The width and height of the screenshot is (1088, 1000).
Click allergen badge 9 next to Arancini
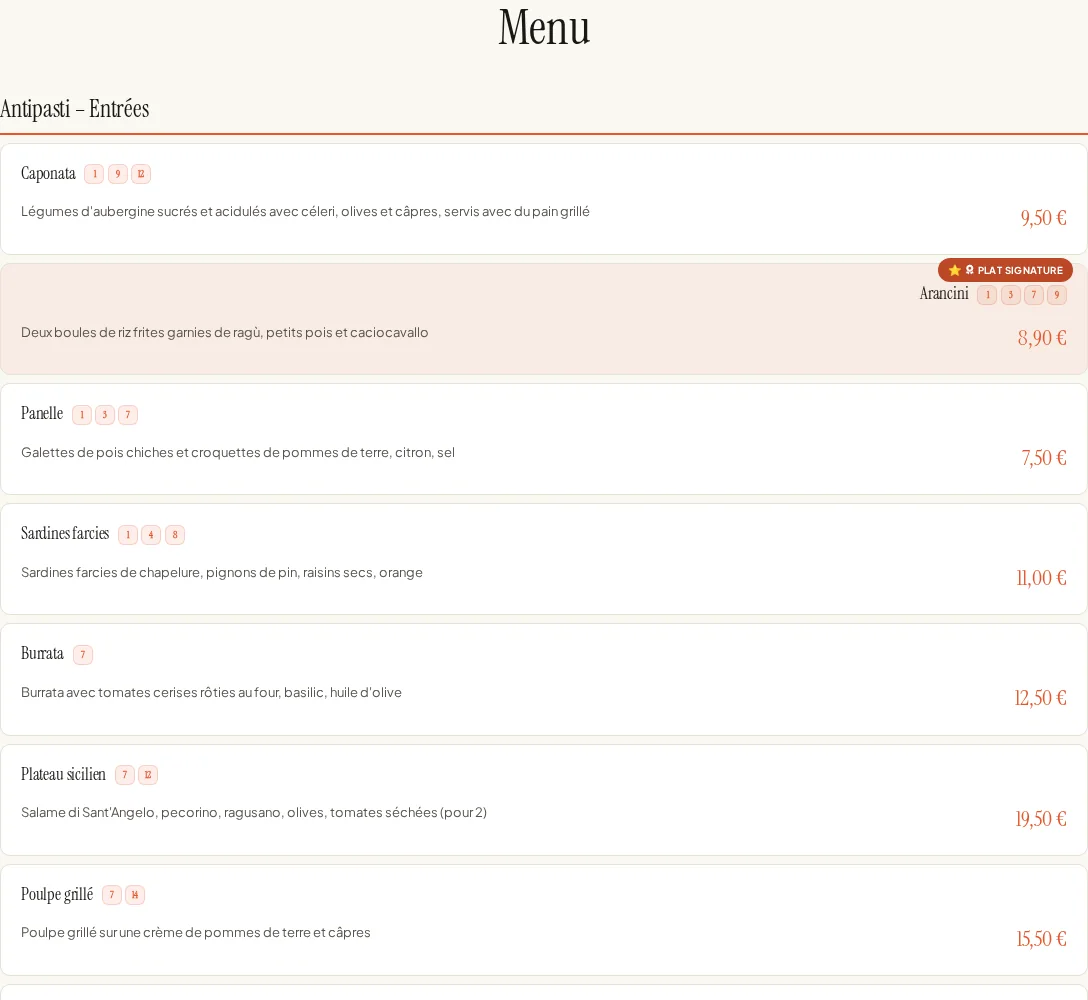click(1057, 295)
